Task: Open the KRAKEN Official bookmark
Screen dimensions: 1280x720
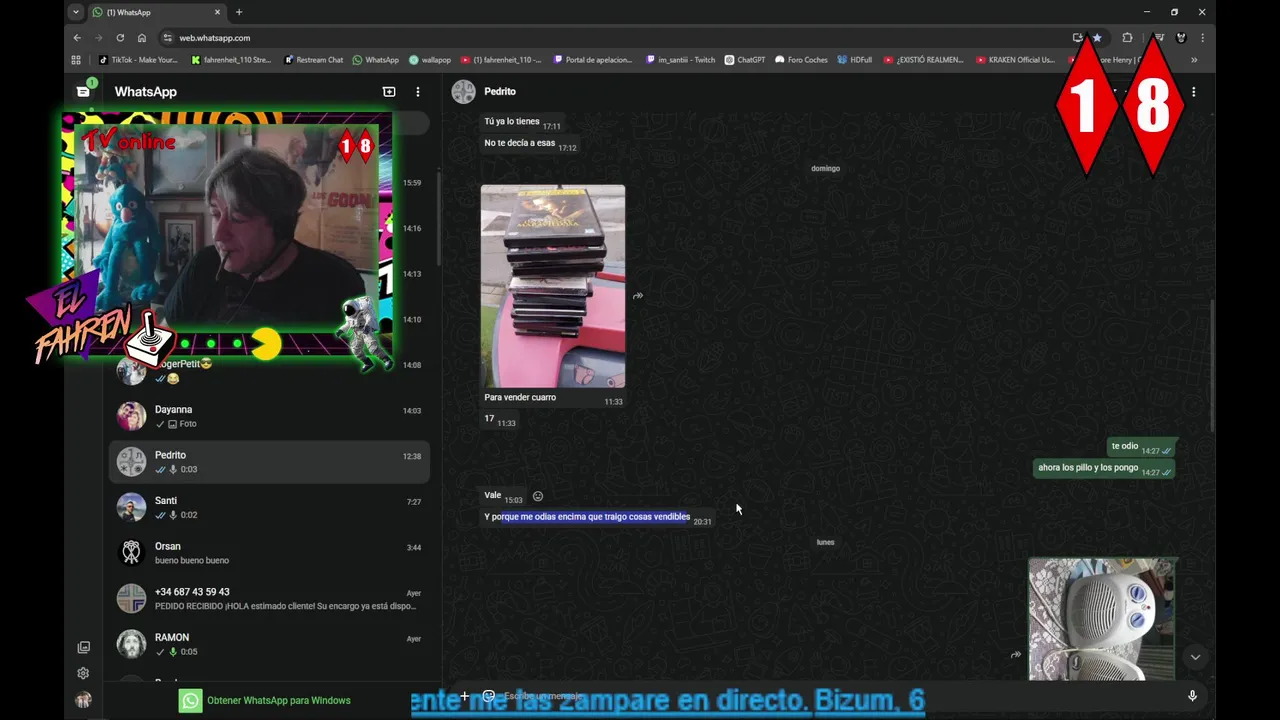Action: coord(1015,60)
